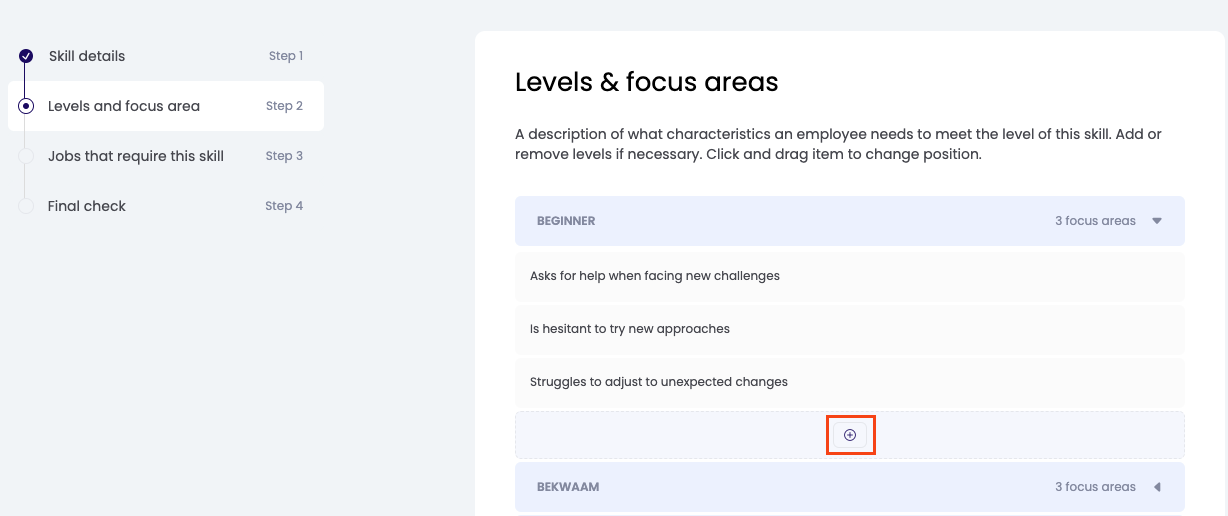Collapse the Beginner level arrow
The width and height of the screenshot is (1228, 516).
pyautogui.click(x=1157, y=221)
